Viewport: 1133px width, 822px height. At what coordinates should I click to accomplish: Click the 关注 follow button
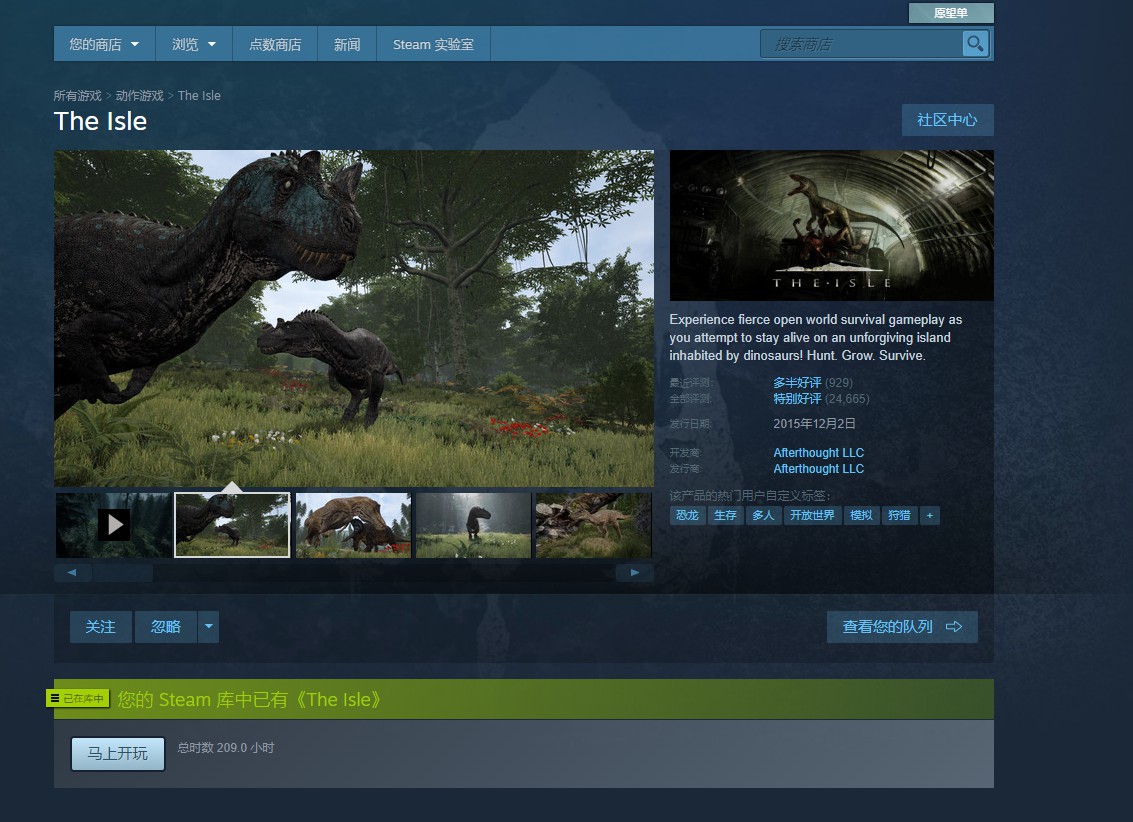[100, 626]
